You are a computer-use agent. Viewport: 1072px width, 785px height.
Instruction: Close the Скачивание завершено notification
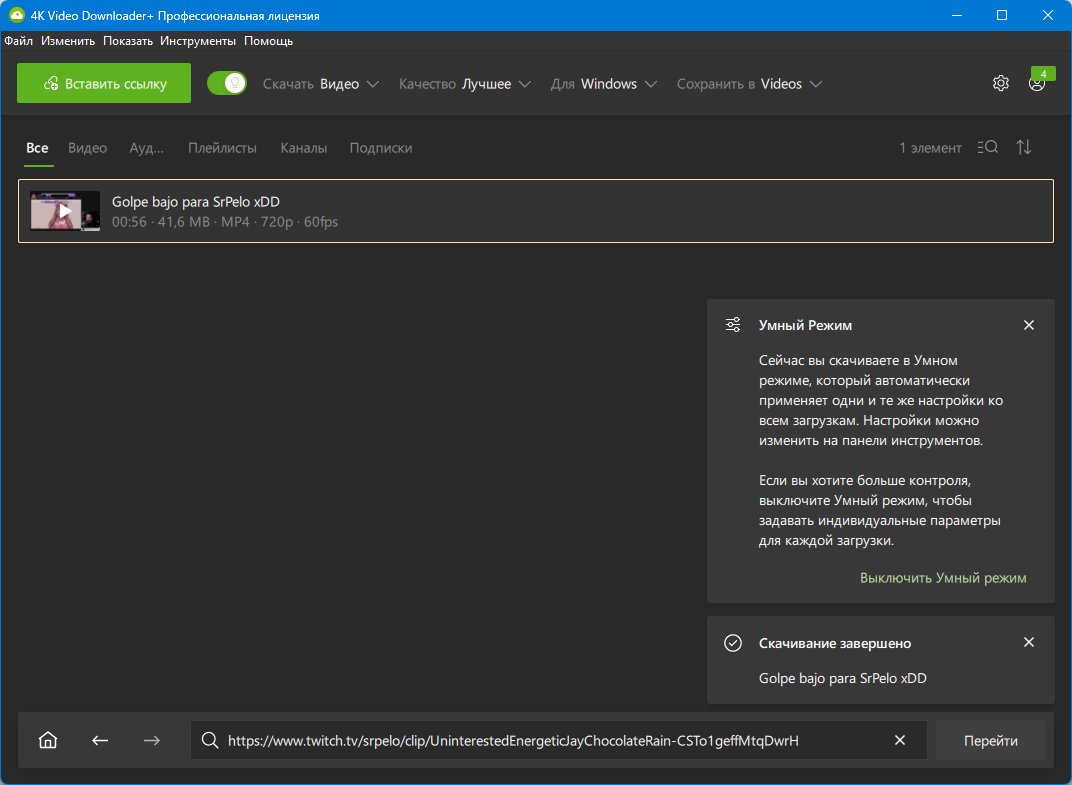1029,642
